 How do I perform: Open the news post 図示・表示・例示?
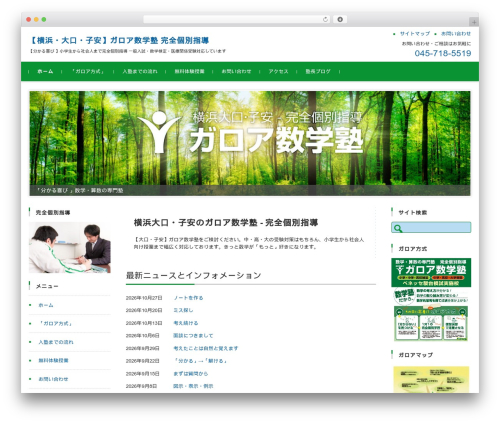[x=193, y=386]
